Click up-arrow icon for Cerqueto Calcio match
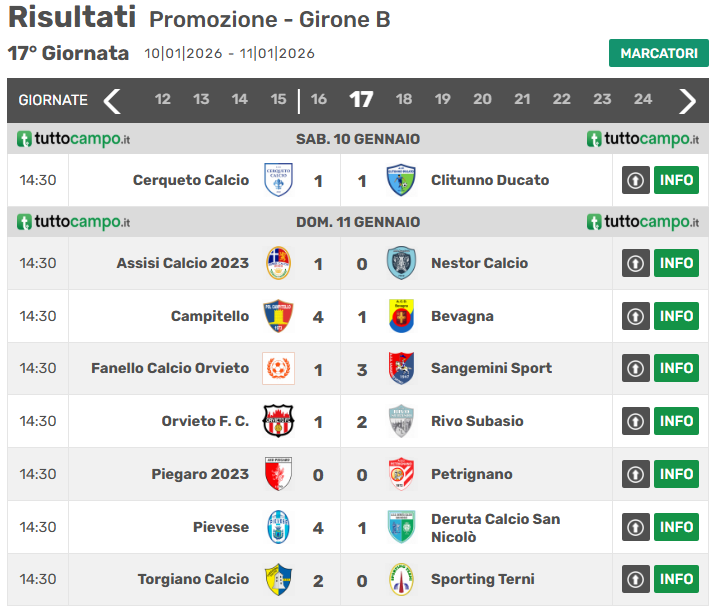717x610 pixels. 636,180
